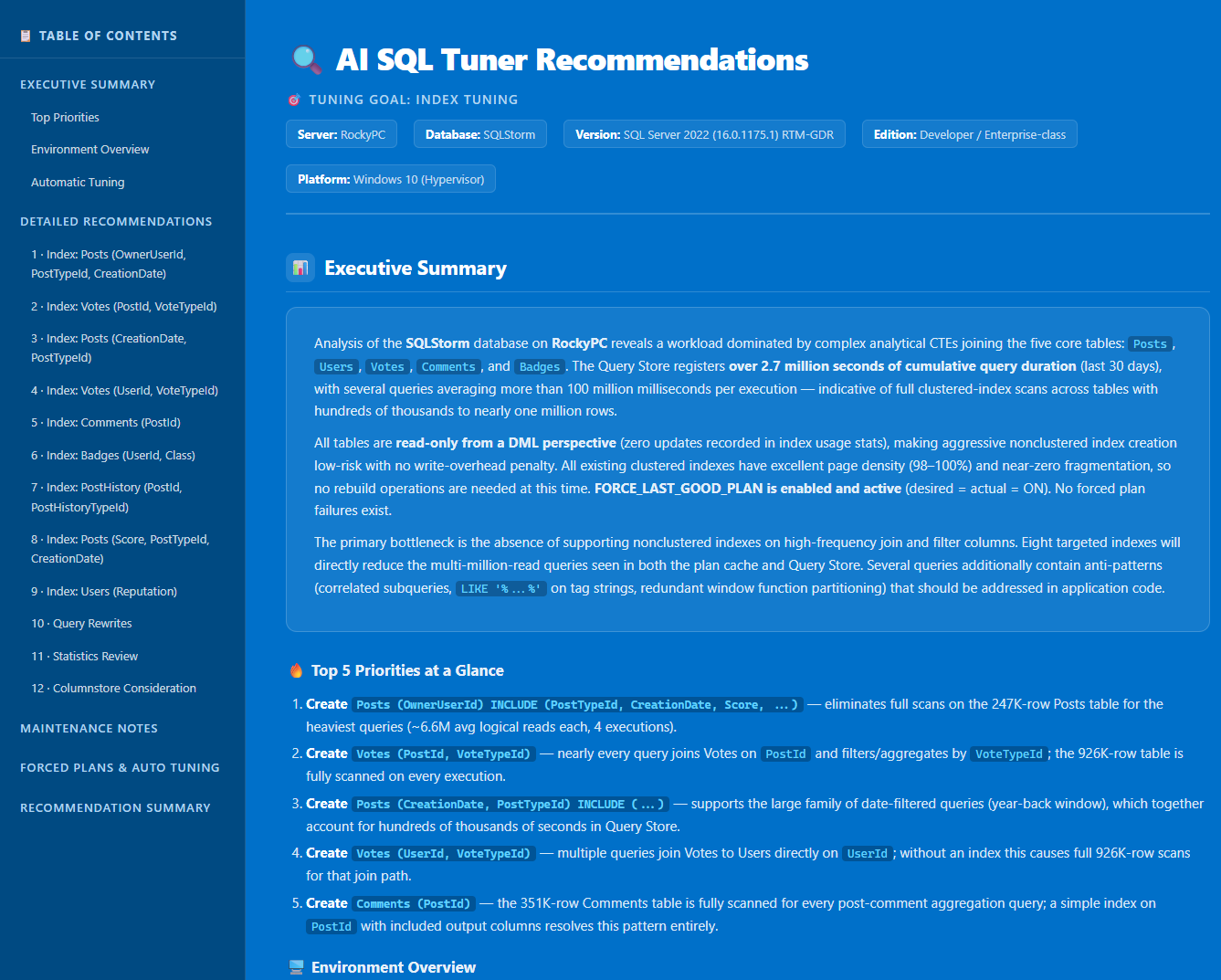Open the Top Priorities section link
The image size is (1221, 980).
click(65, 117)
